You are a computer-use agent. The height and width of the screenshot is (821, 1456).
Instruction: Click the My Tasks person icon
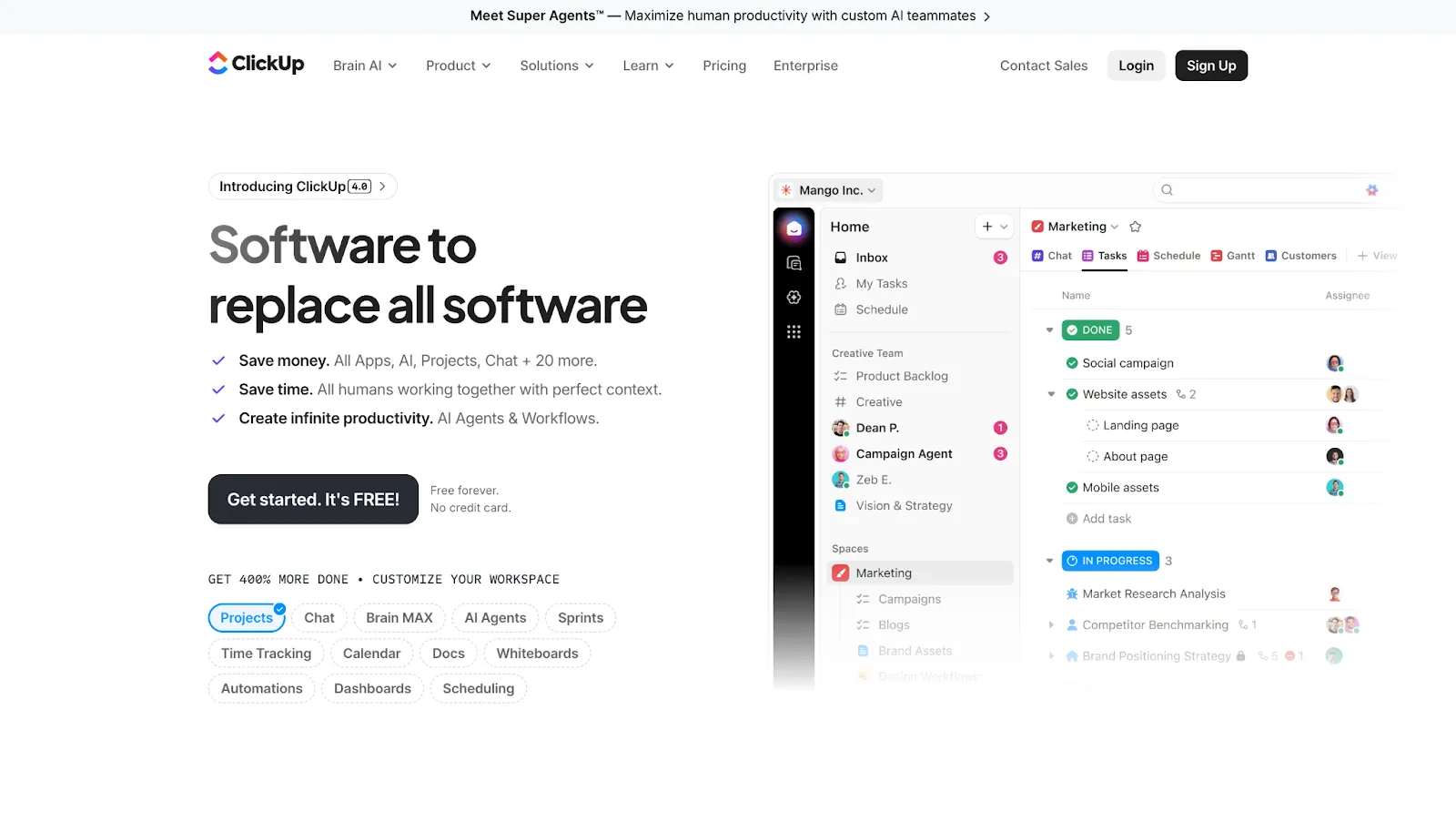point(841,284)
